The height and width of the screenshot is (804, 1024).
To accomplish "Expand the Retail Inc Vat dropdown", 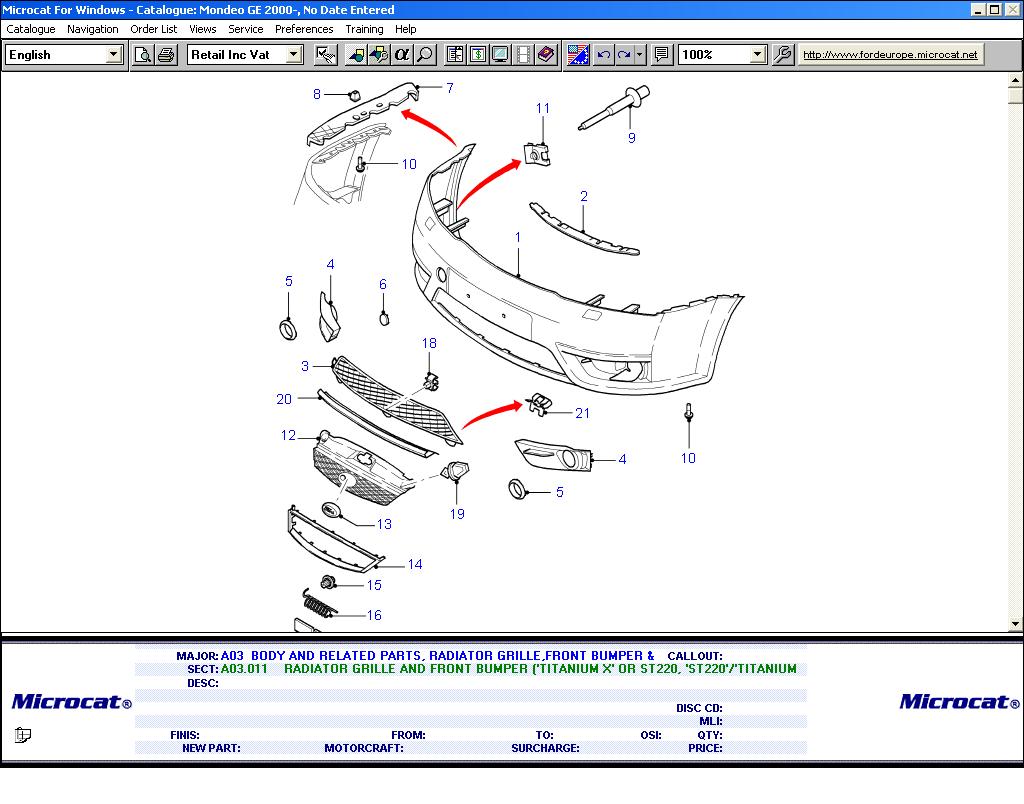I will (x=294, y=55).
